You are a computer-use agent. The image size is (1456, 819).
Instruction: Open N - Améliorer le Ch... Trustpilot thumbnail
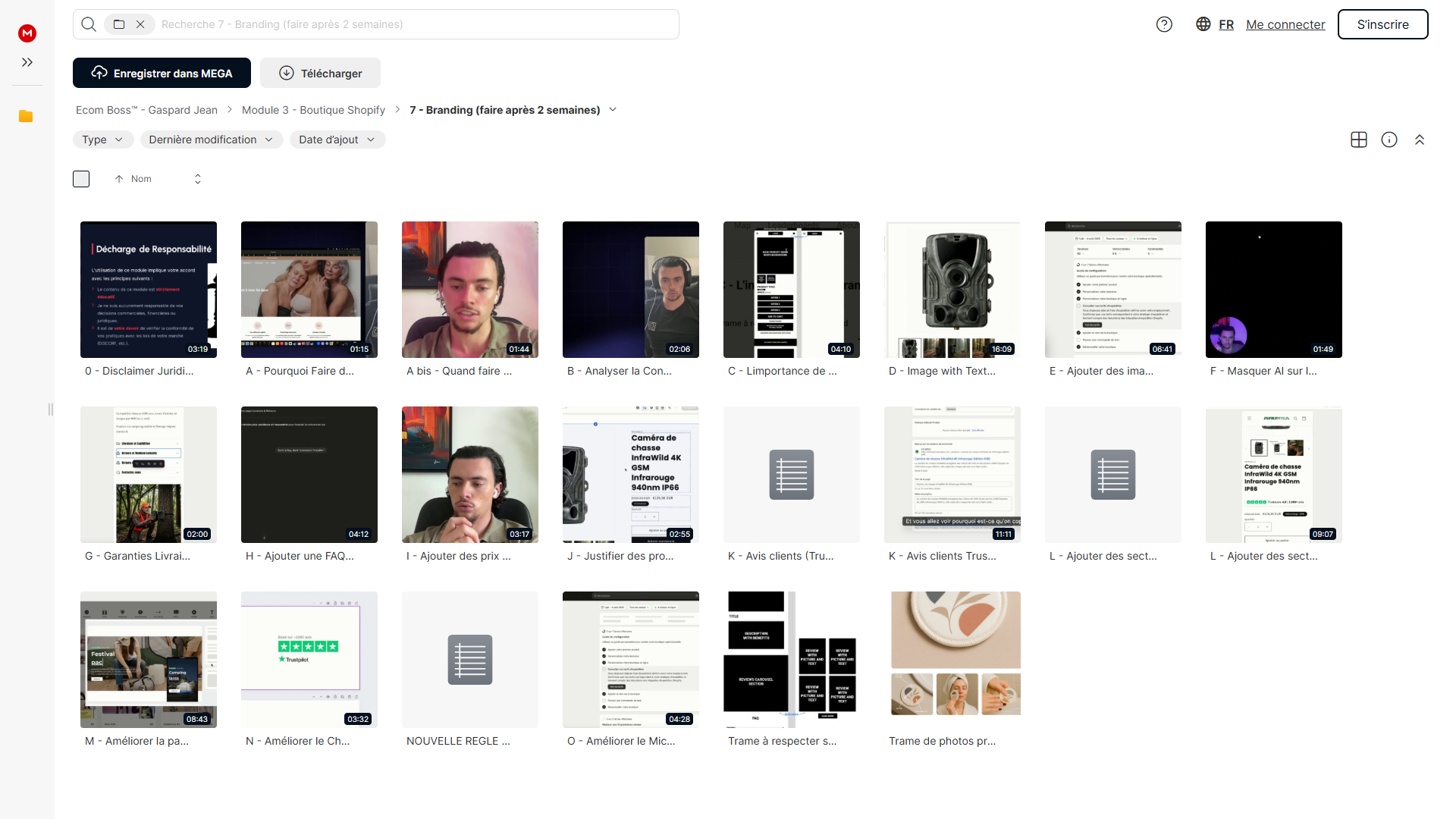click(x=309, y=660)
